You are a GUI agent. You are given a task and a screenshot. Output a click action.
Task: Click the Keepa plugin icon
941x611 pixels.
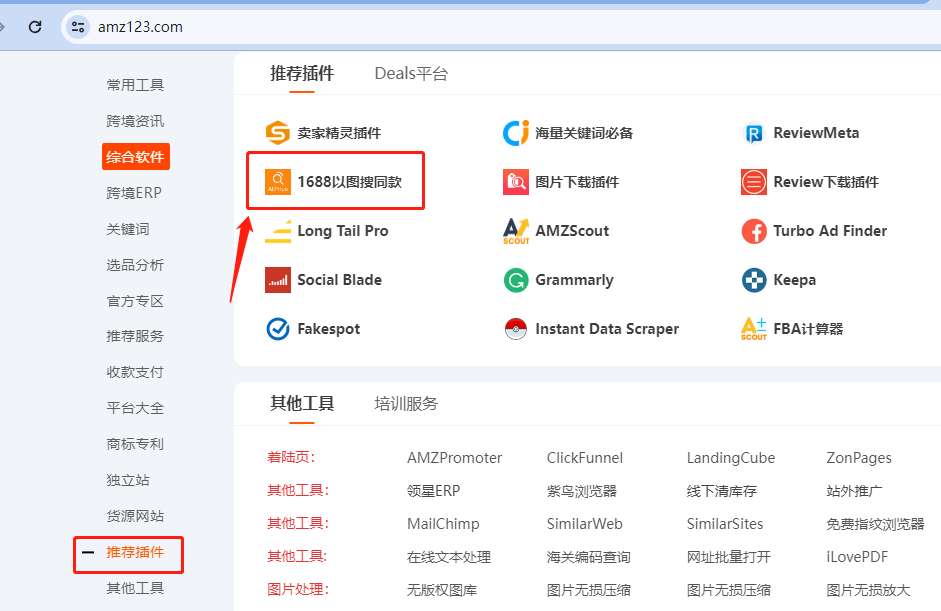coord(754,280)
